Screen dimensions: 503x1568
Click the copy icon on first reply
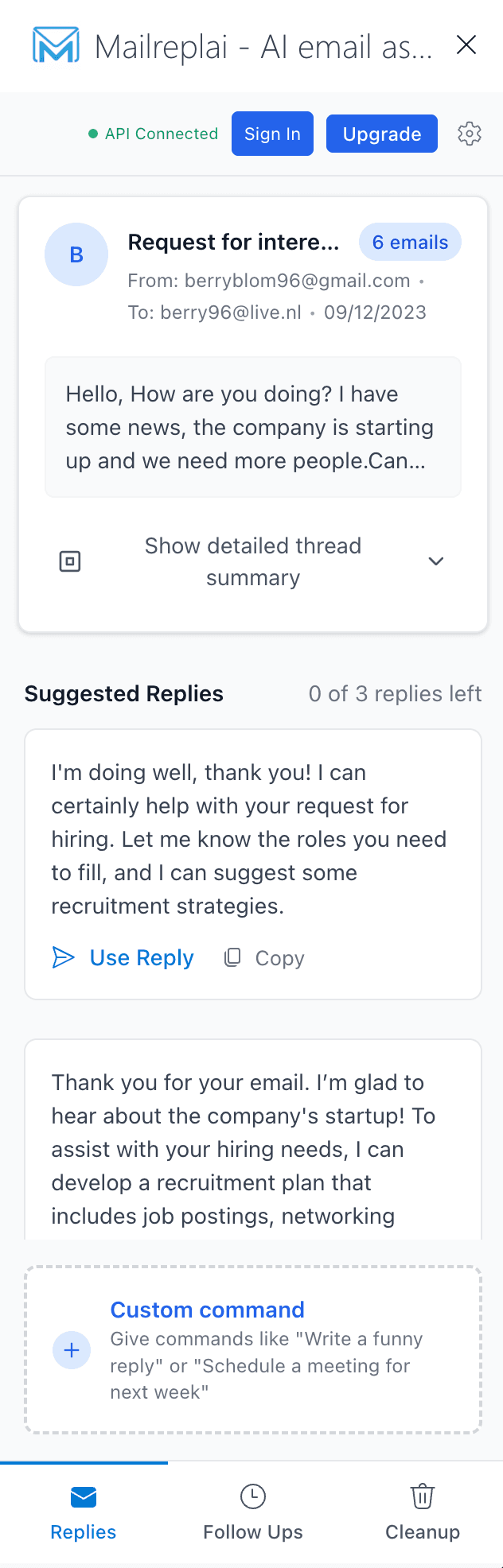pos(232,957)
